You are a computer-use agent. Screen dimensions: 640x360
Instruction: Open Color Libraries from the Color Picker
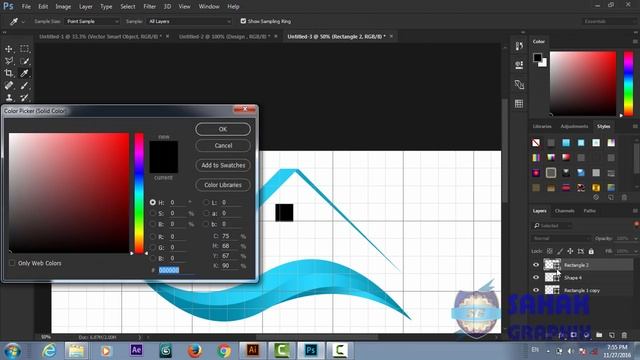click(x=223, y=185)
